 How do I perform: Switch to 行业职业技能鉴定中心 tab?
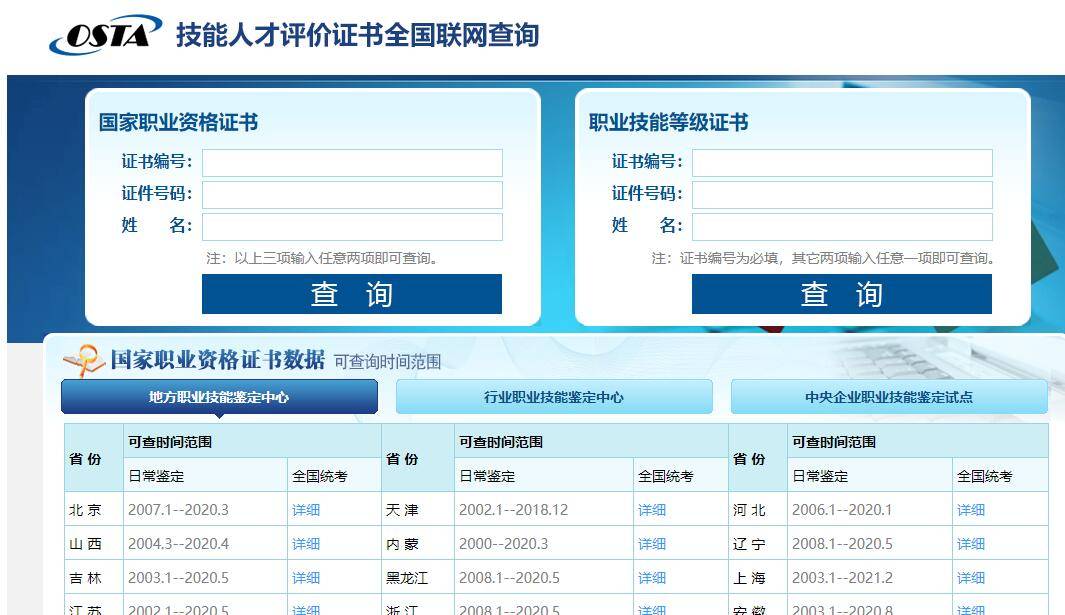point(554,397)
